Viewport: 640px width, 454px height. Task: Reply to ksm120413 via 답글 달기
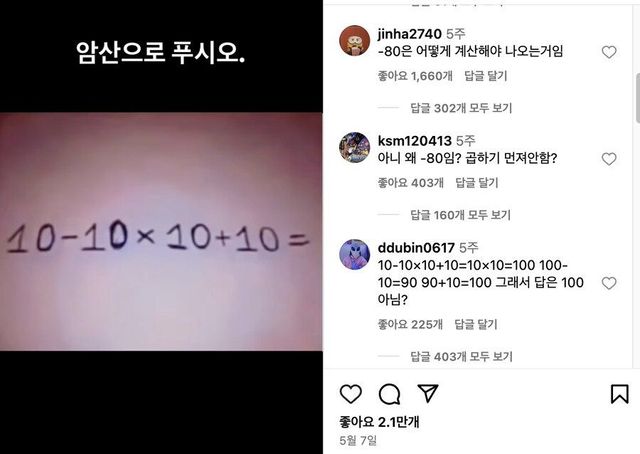(477, 183)
